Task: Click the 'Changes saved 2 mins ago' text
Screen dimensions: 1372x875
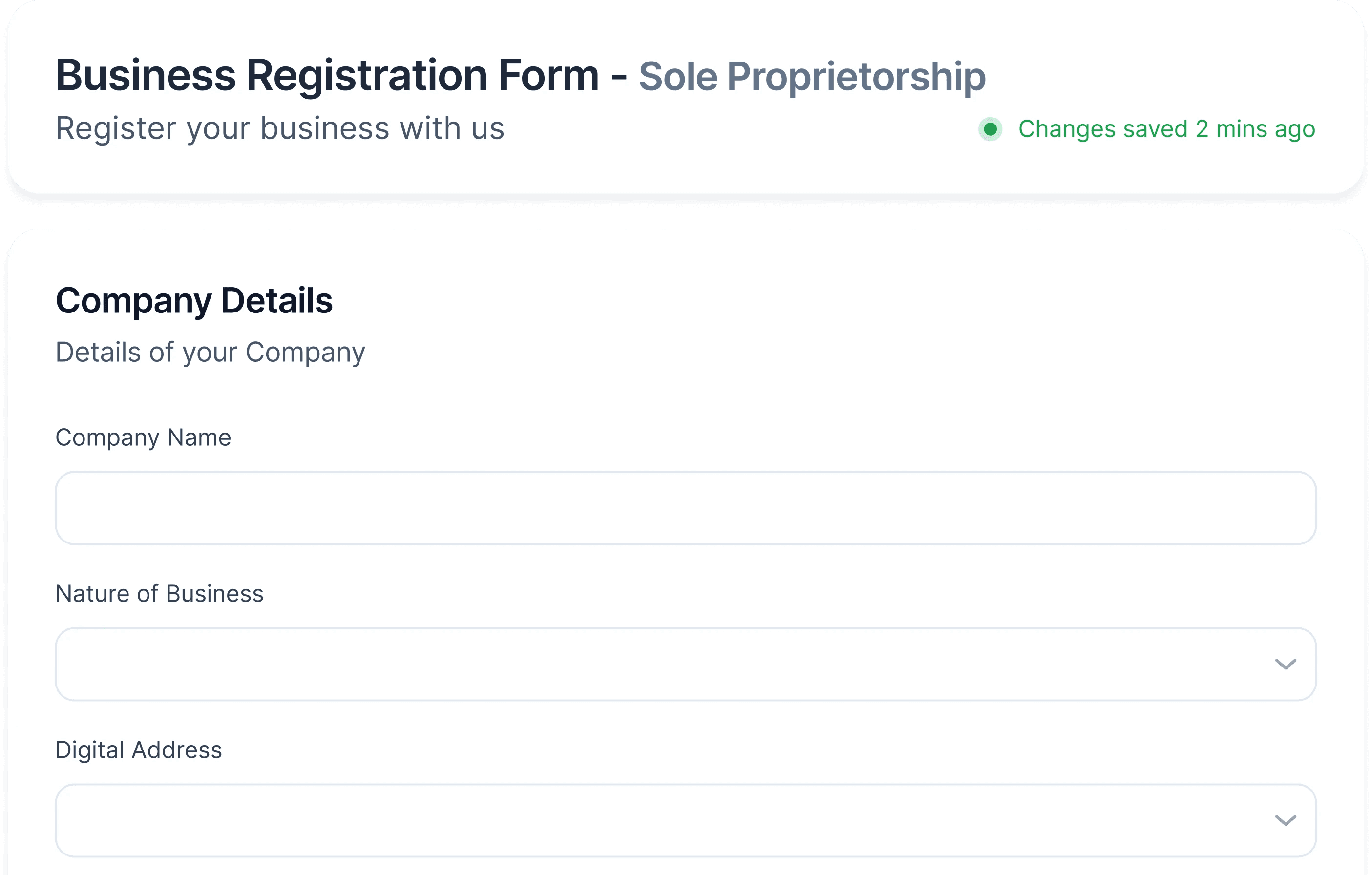Action: click(1167, 129)
